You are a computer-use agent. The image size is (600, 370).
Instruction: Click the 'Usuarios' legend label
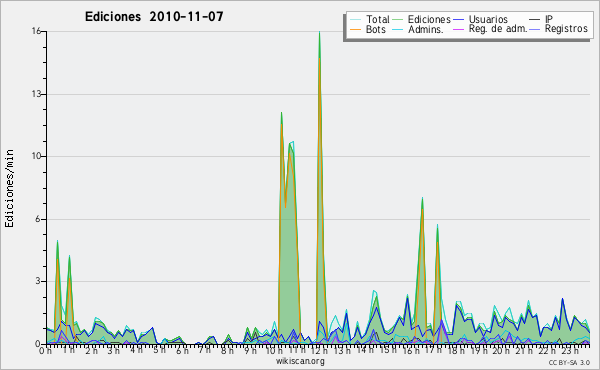tap(488, 19)
